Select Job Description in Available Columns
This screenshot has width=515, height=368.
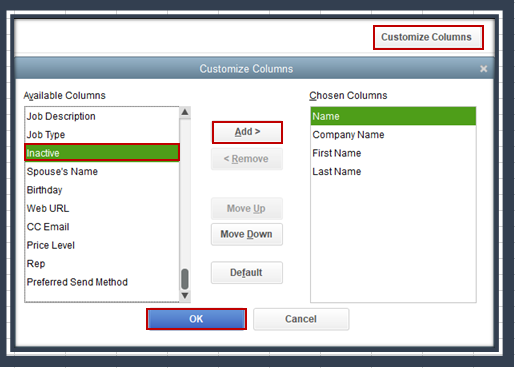[x=102, y=116]
